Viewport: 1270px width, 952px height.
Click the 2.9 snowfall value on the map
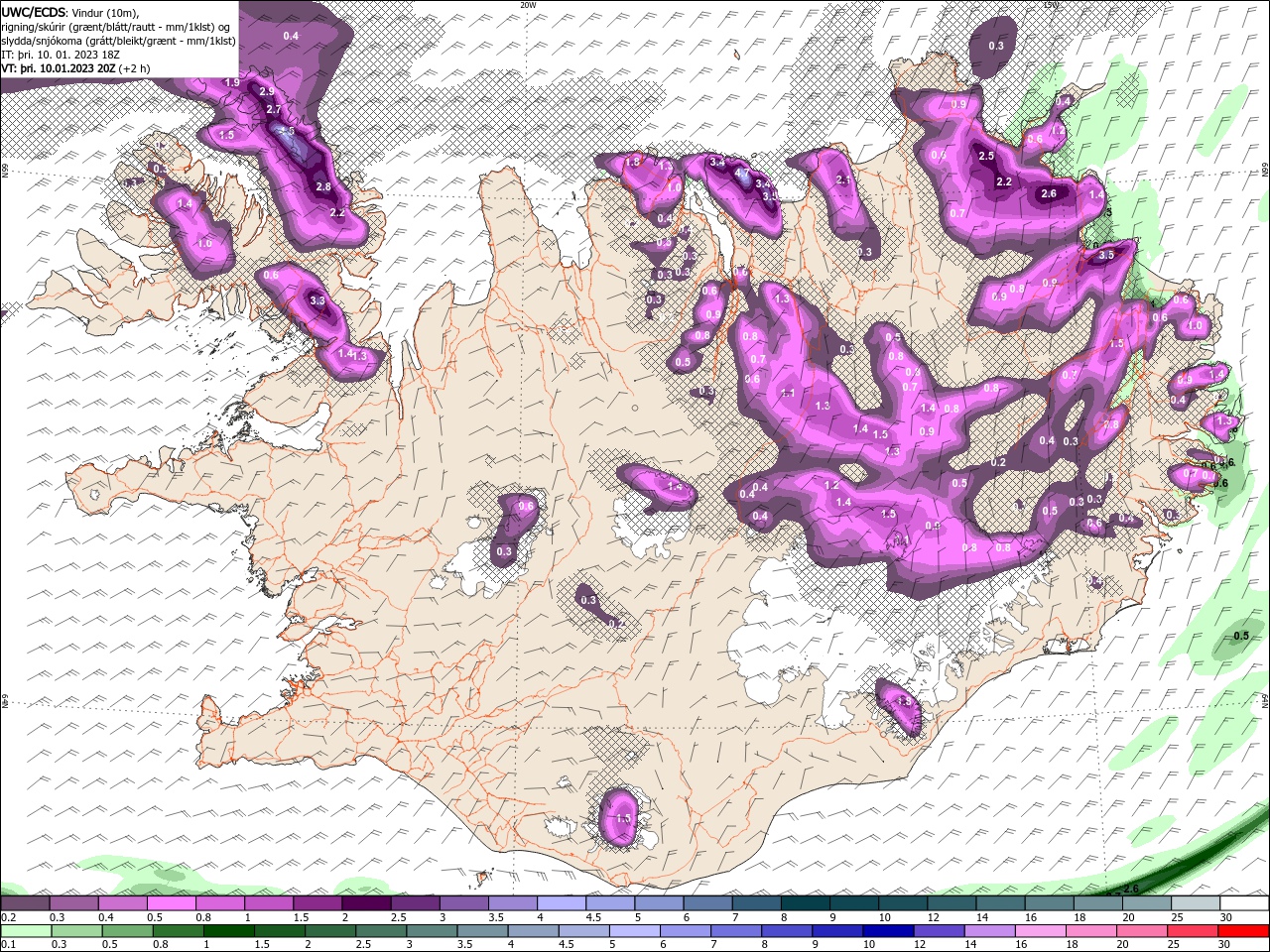pos(267,91)
